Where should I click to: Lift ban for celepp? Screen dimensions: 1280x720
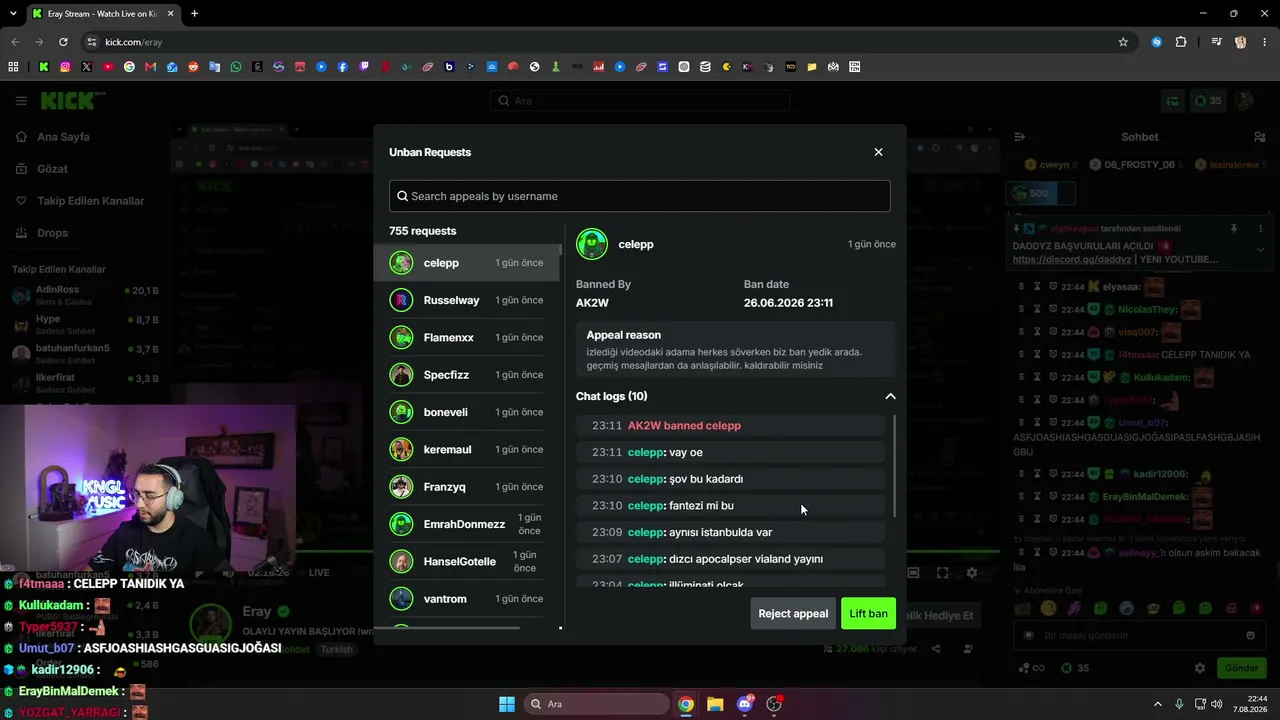click(868, 613)
